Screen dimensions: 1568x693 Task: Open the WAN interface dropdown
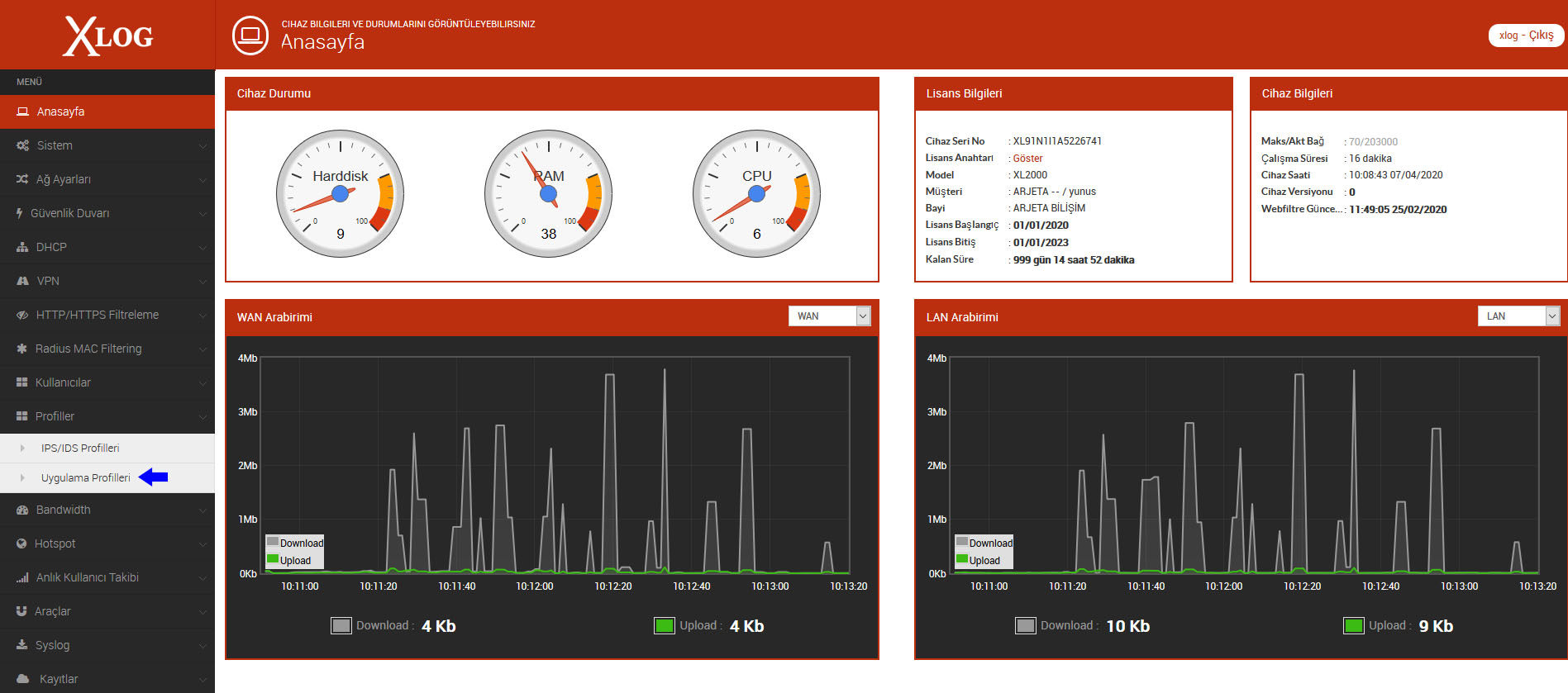click(x=830, y=316)
